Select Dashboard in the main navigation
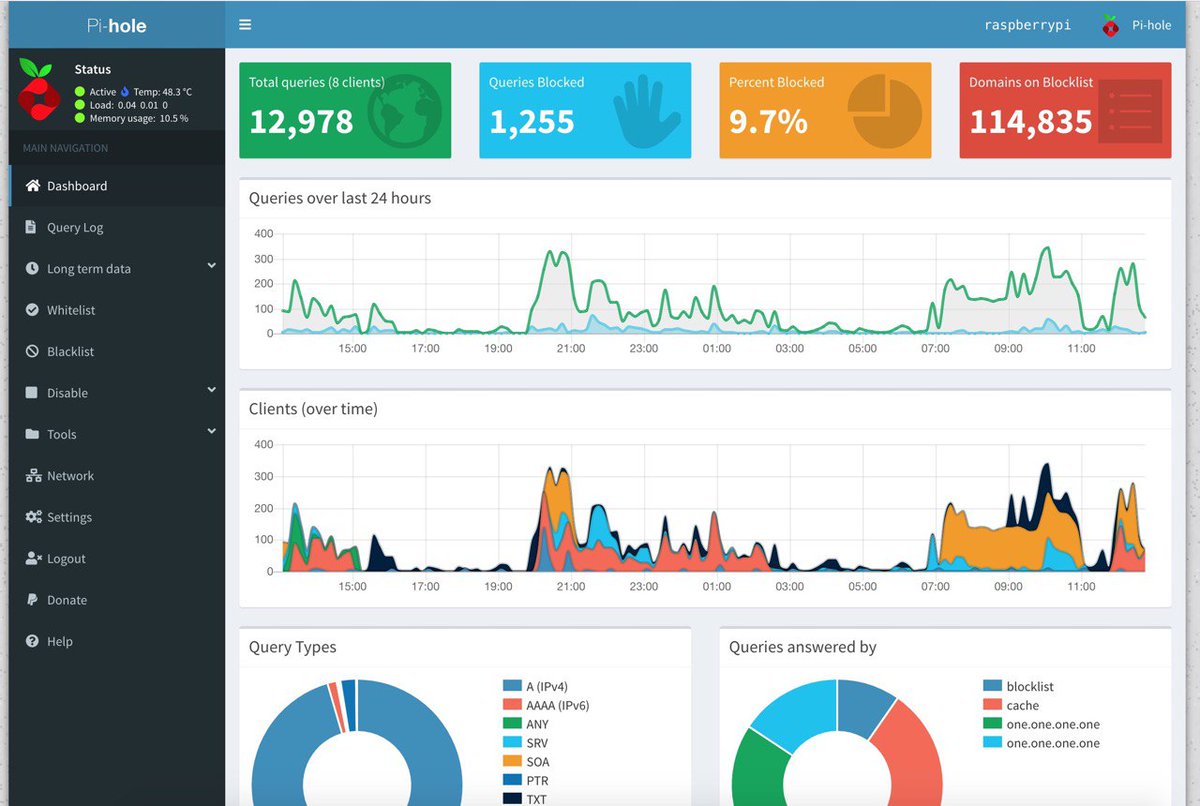This screenshot has width=1200, height=806. 117,186
